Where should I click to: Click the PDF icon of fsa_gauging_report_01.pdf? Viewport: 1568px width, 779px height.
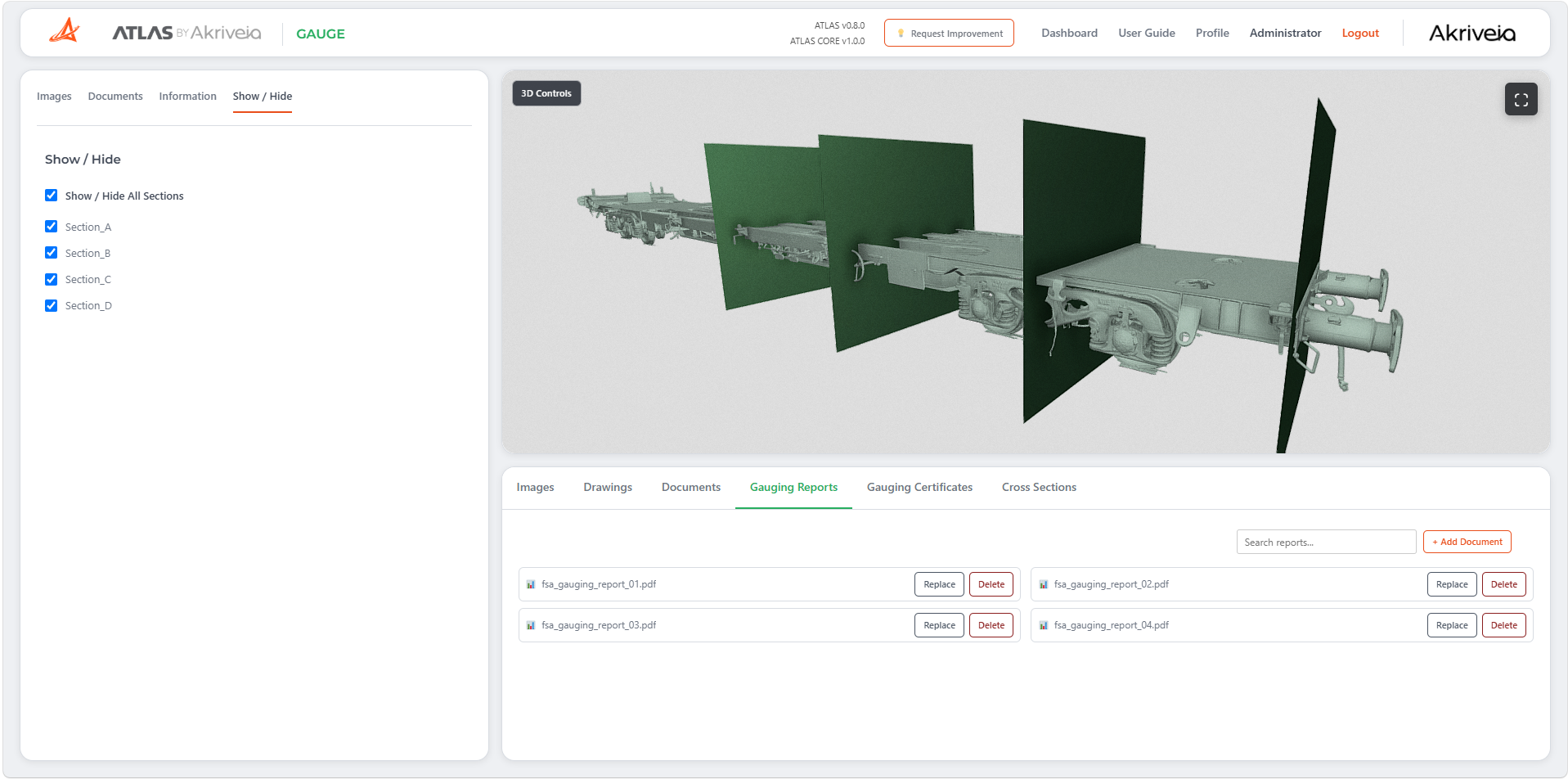click(x=531, y=584)
